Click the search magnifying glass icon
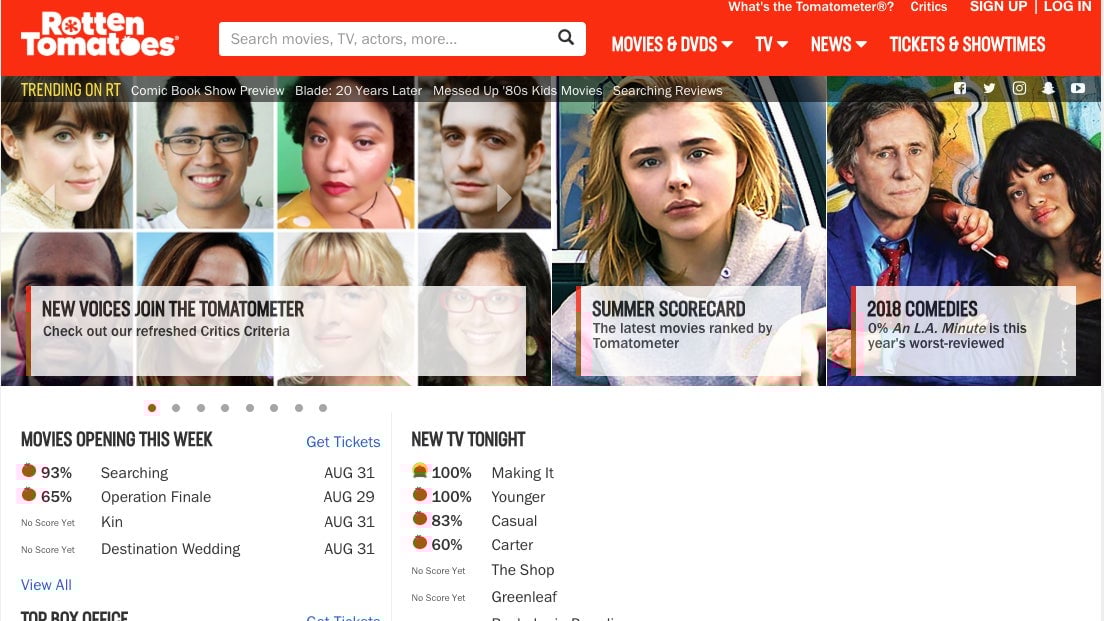The width and height of the screenshot is (1104, 621). pyautogui.click(x=566, y=37)
